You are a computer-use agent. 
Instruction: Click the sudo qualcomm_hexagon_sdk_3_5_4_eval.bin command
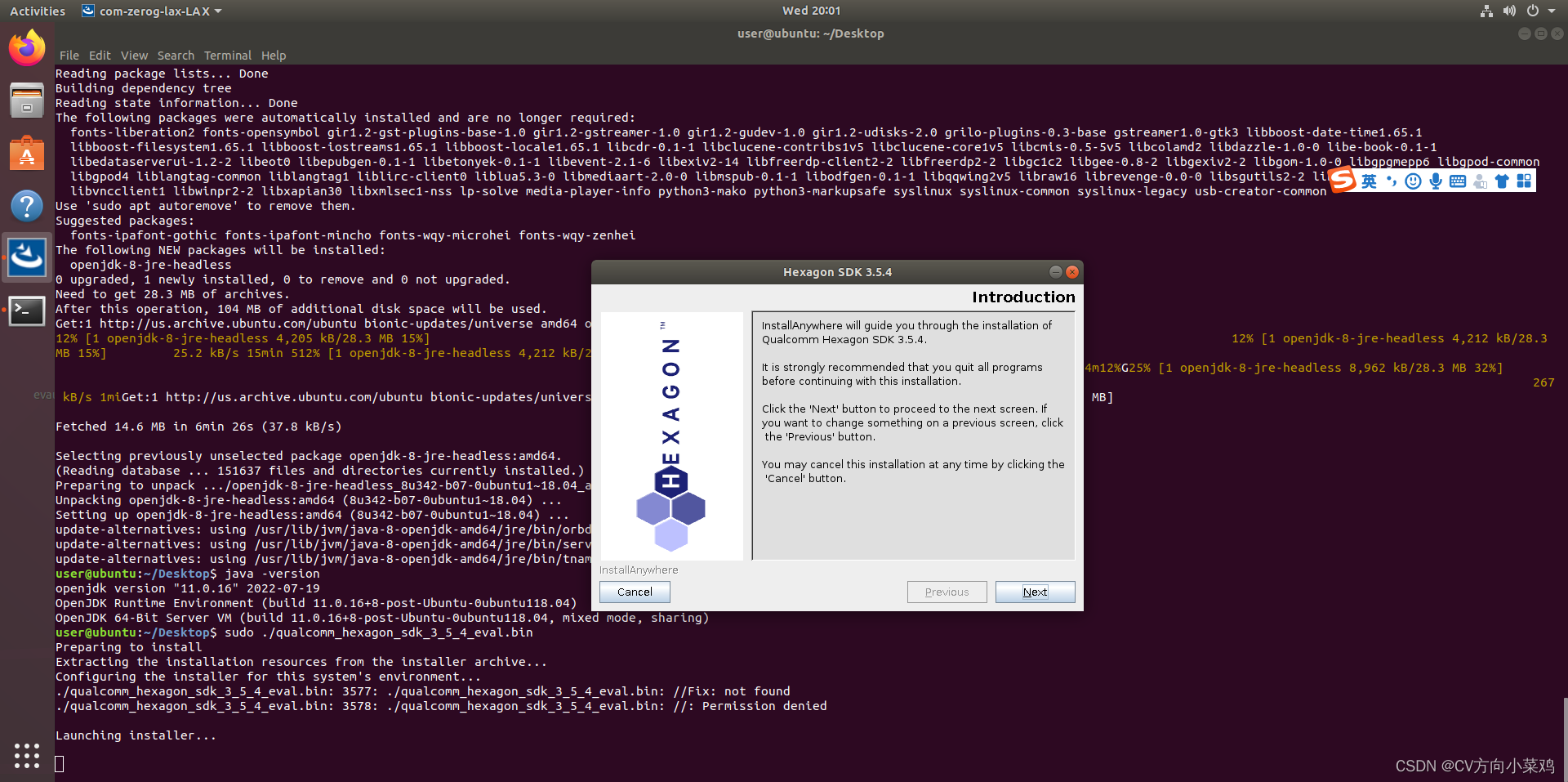378,632
